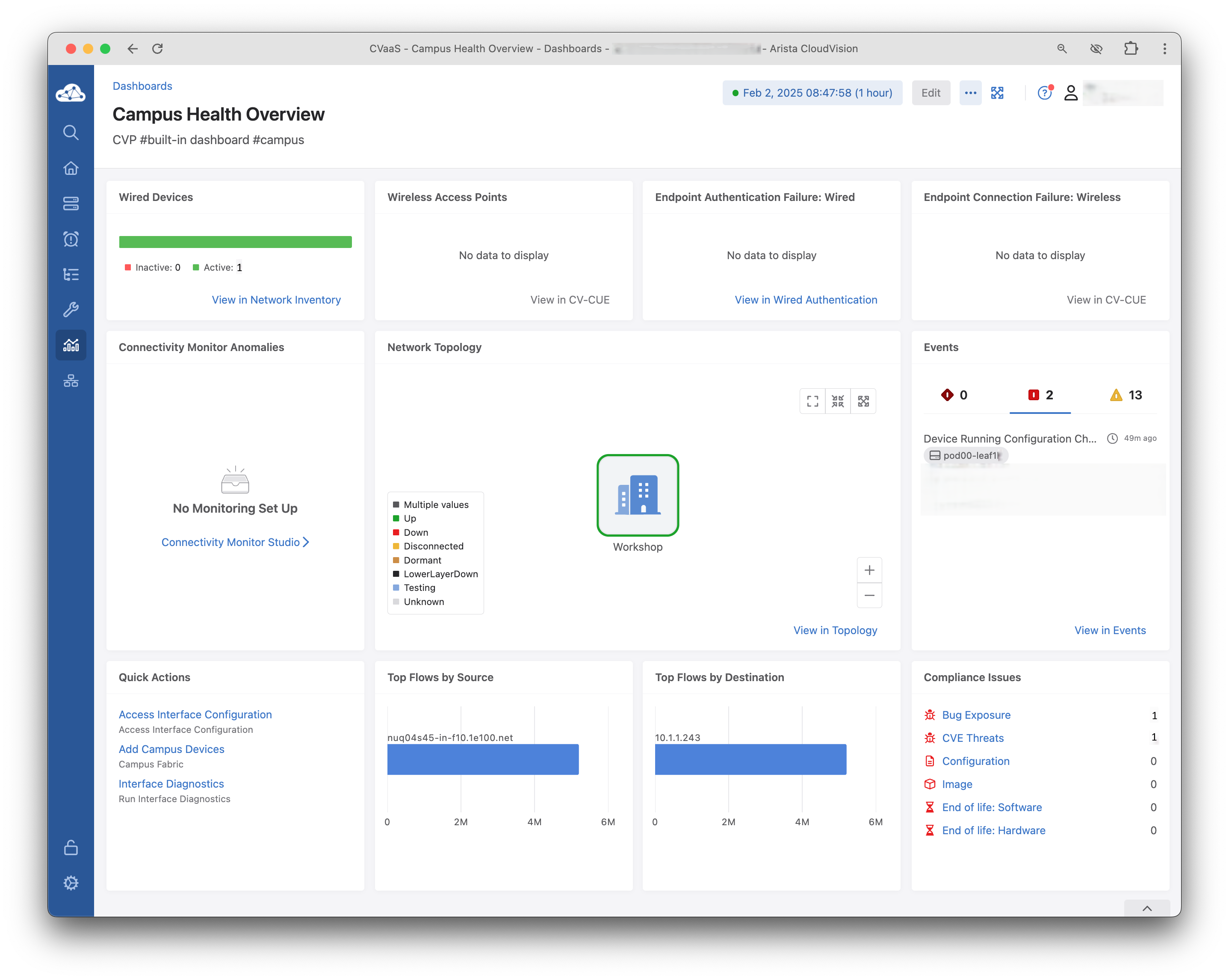Open View in Network Inventory link
Image resolution: width=1229 pixels, height=980 pixels.
pos(276,300)
